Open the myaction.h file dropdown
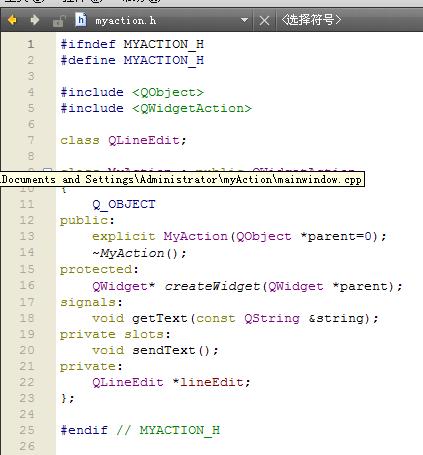 tap(244, 20)
